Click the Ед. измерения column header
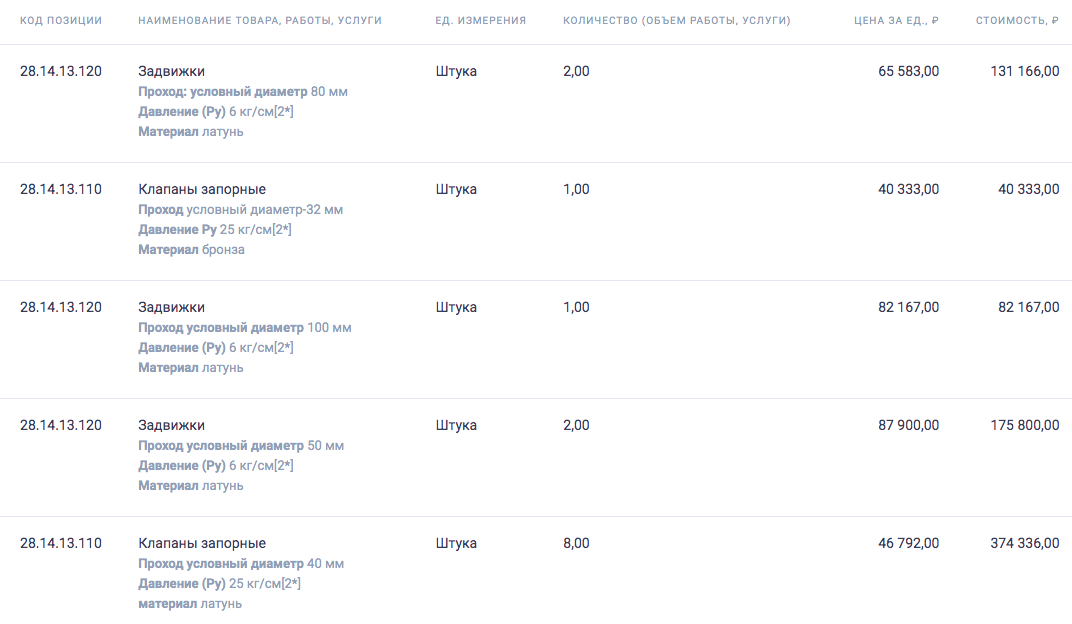Screen dimensions: 1072x624 (x=481, y=21)
